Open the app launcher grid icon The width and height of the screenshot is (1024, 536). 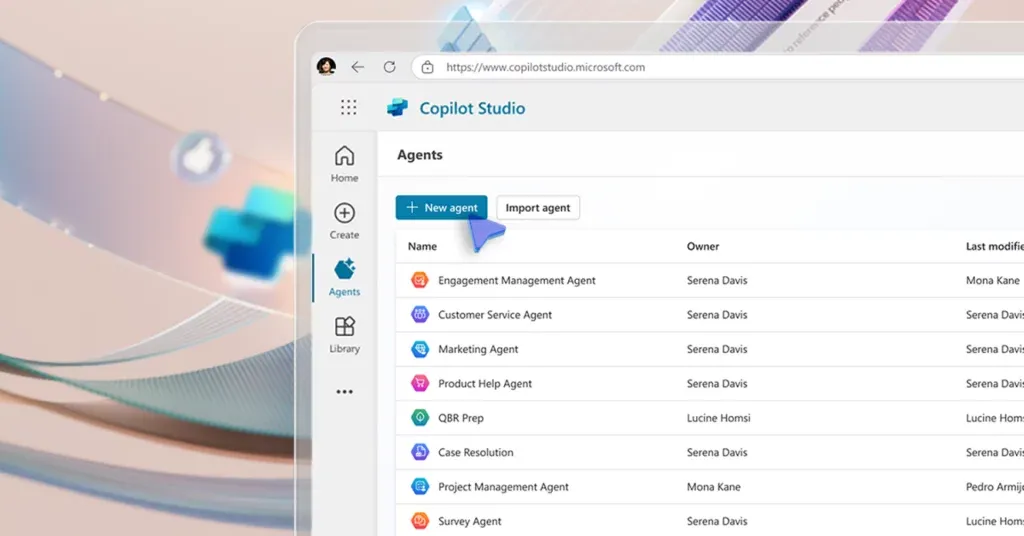pos(349,108)
